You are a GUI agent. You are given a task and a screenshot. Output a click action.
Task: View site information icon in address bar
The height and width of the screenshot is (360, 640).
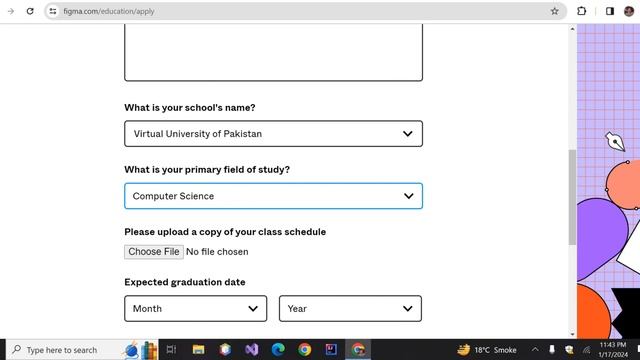[x=53, y=11]
